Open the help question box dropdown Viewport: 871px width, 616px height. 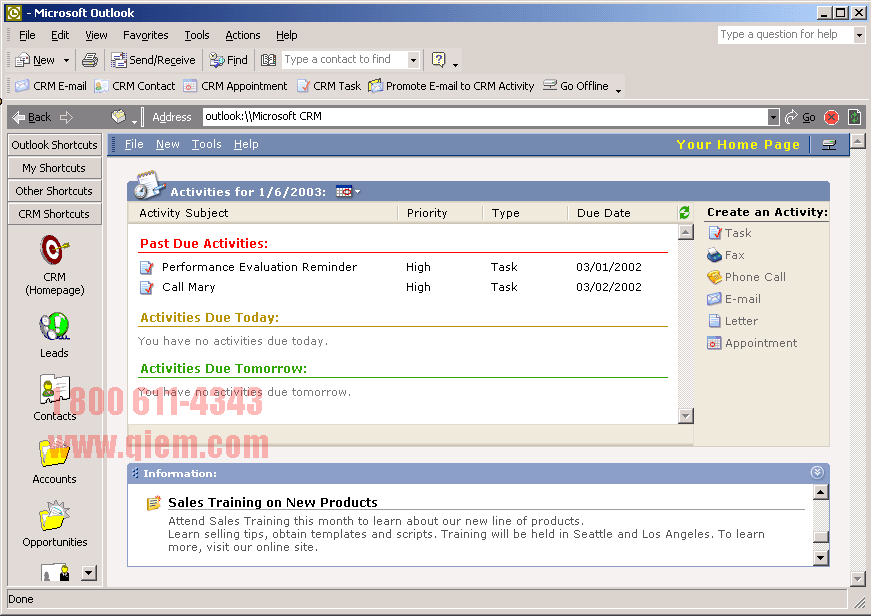tap(859, 35)
